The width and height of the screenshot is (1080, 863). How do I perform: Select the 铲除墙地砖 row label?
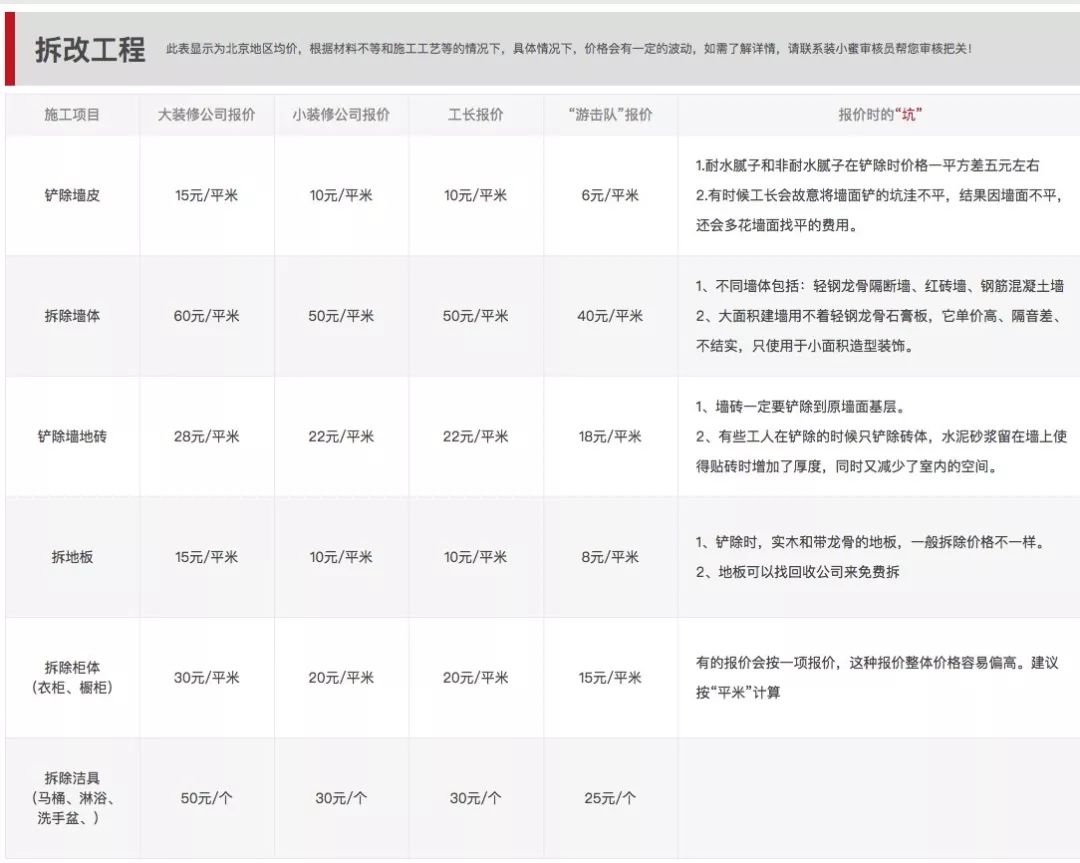coord(70,436)
